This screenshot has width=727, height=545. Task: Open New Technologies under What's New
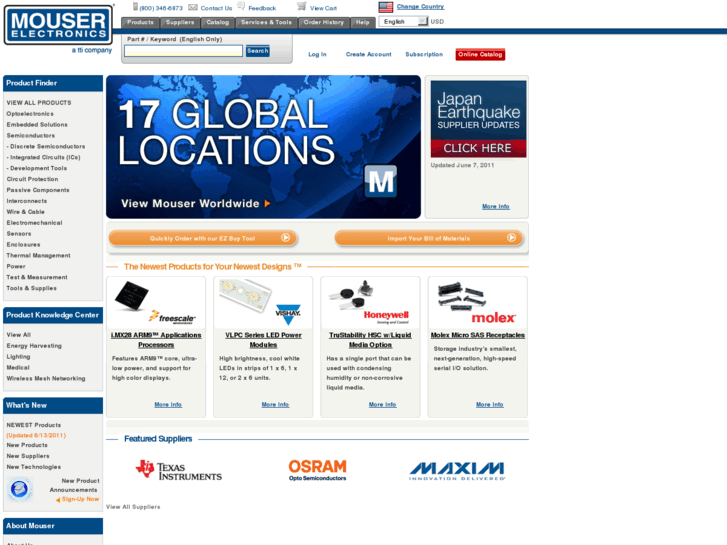[x=33, y=467]
